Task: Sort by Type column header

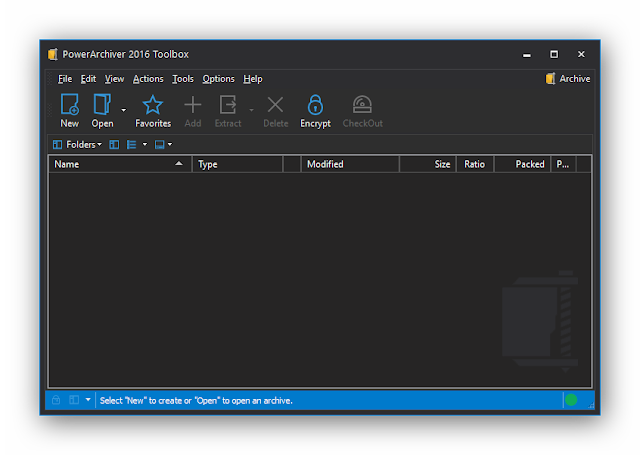Action: [x=238, y=164]
